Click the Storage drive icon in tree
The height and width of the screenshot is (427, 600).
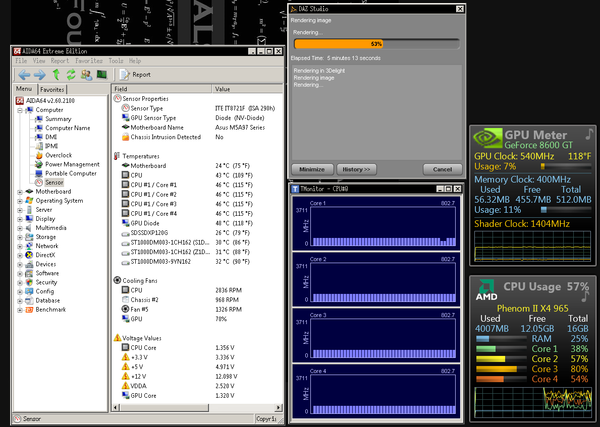(x=29, y=237)
